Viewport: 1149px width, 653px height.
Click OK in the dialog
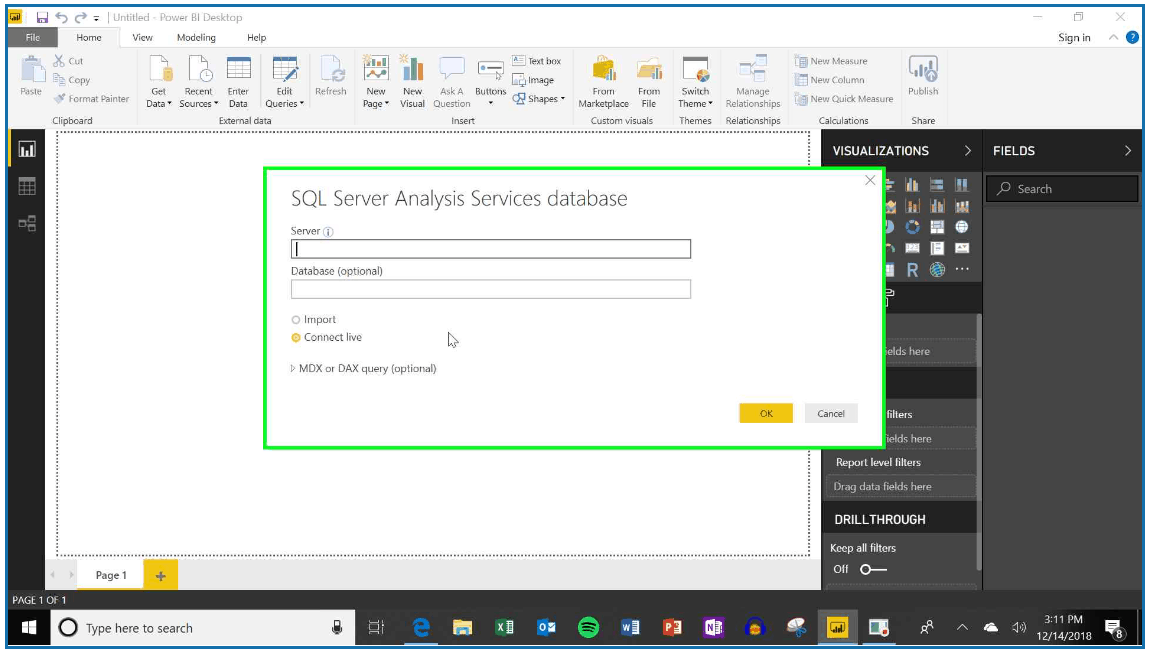[766, 413]
